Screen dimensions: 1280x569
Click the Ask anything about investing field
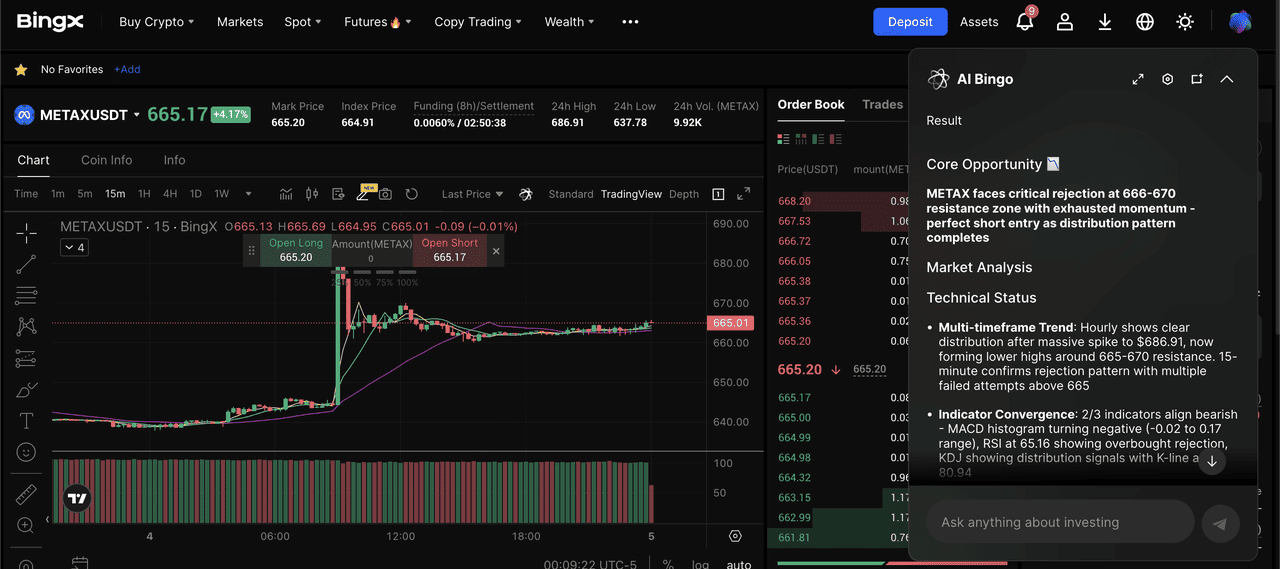(1059, 522)
